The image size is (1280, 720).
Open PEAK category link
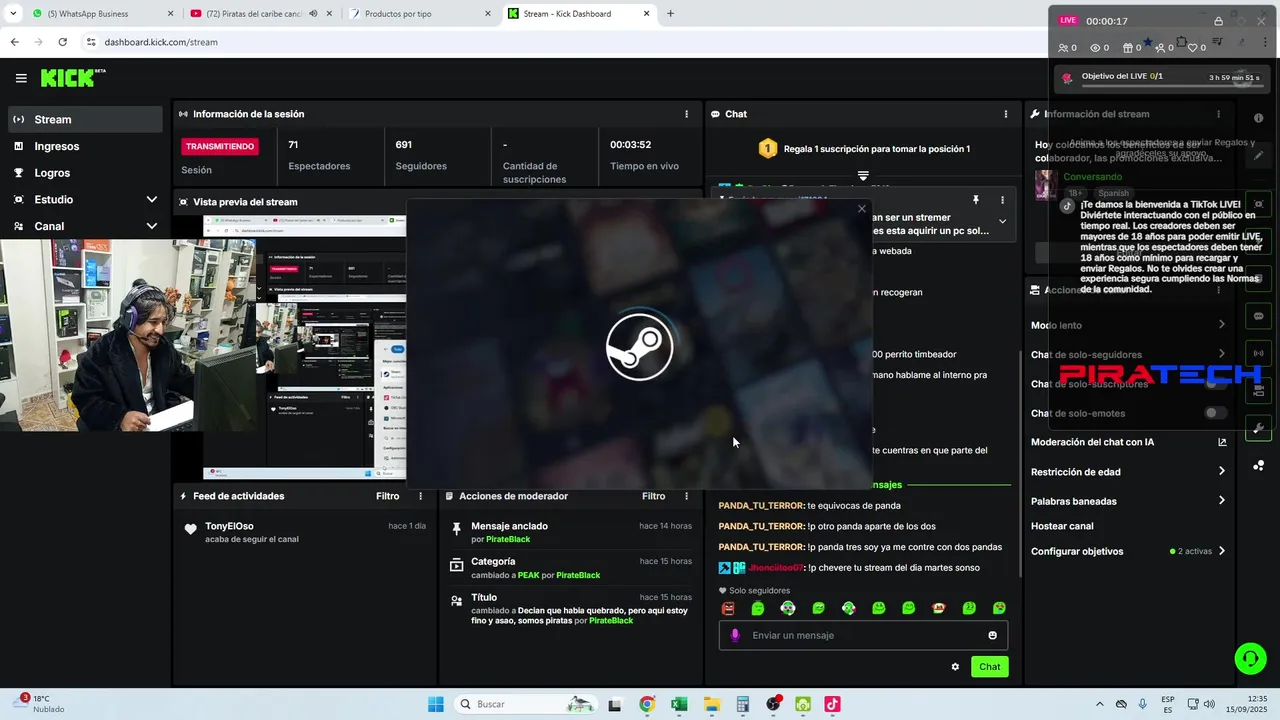528,575
